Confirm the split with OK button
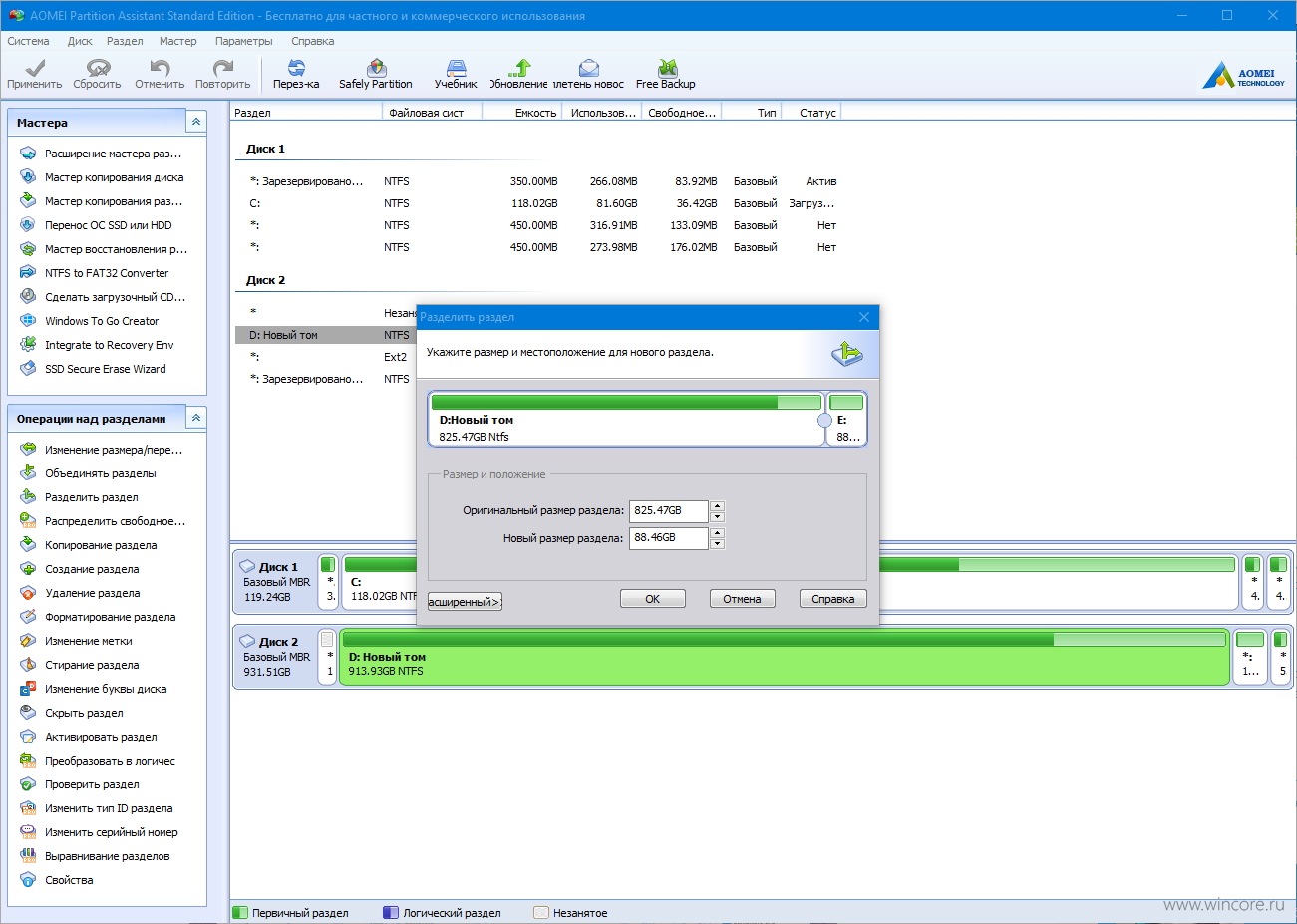 point(653,599)
